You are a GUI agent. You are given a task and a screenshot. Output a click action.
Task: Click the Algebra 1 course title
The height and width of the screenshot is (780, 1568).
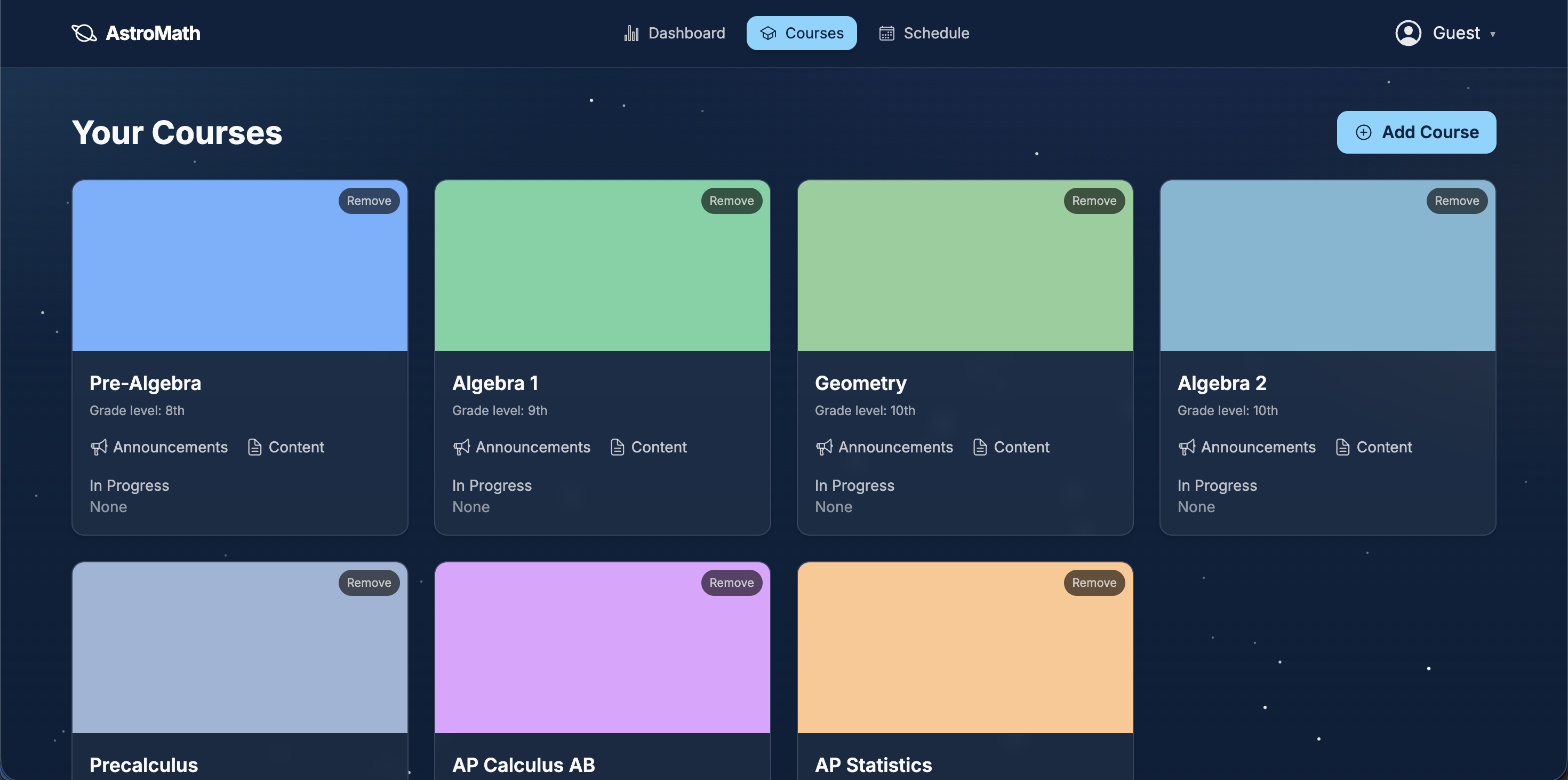[x=495, y=383]
